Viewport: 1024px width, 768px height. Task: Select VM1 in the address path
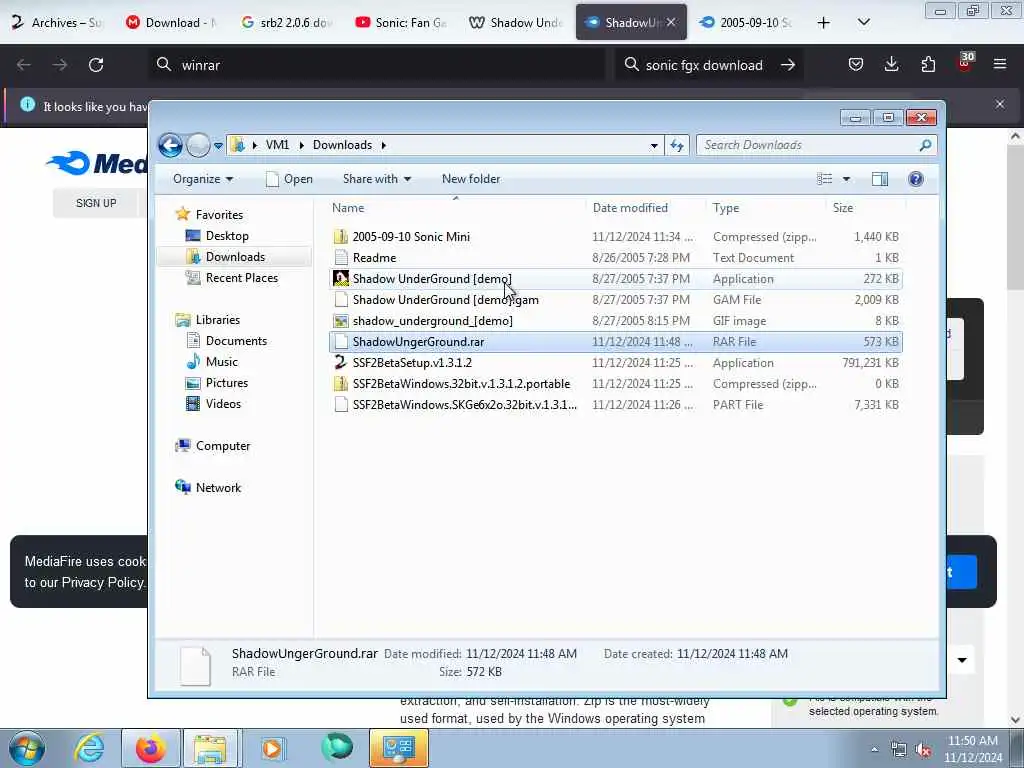coord(277,145)
